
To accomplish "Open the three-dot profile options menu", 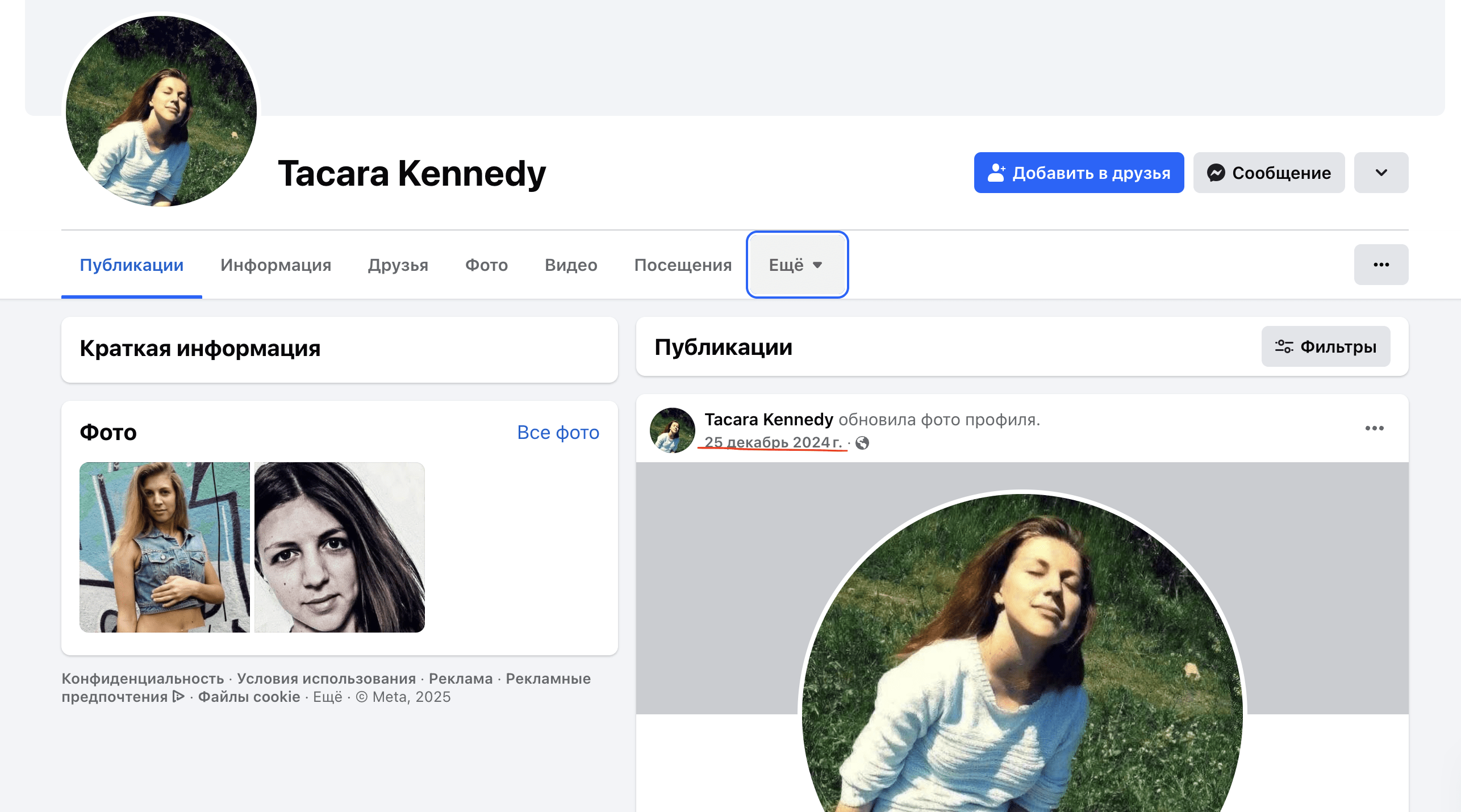I will pyautogui.click(x=1381, y=265).
